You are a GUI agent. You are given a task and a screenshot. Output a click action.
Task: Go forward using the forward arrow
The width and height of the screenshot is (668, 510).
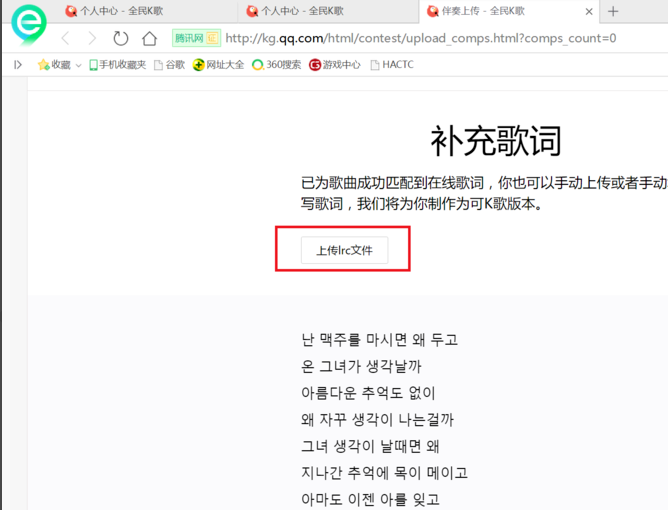[92, 38]
